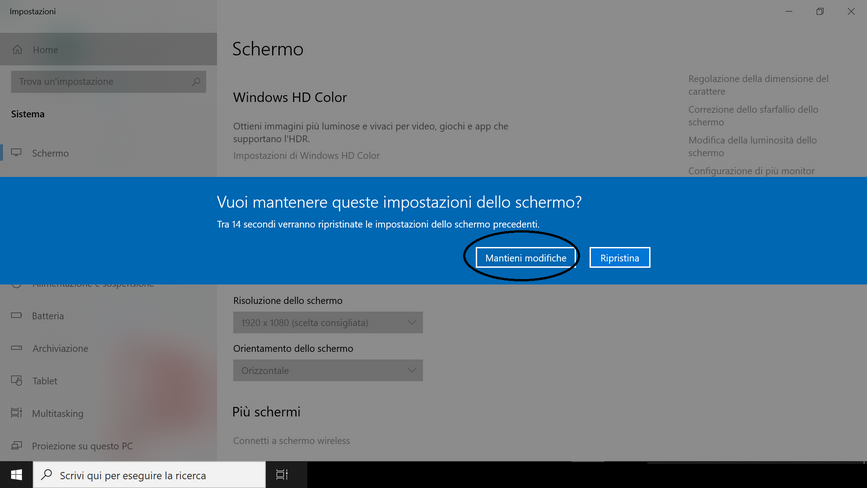Image resolution: width=867 pixels, height=488 pixels.
Task: Open Tablet settings
Action: coord(108,381)
